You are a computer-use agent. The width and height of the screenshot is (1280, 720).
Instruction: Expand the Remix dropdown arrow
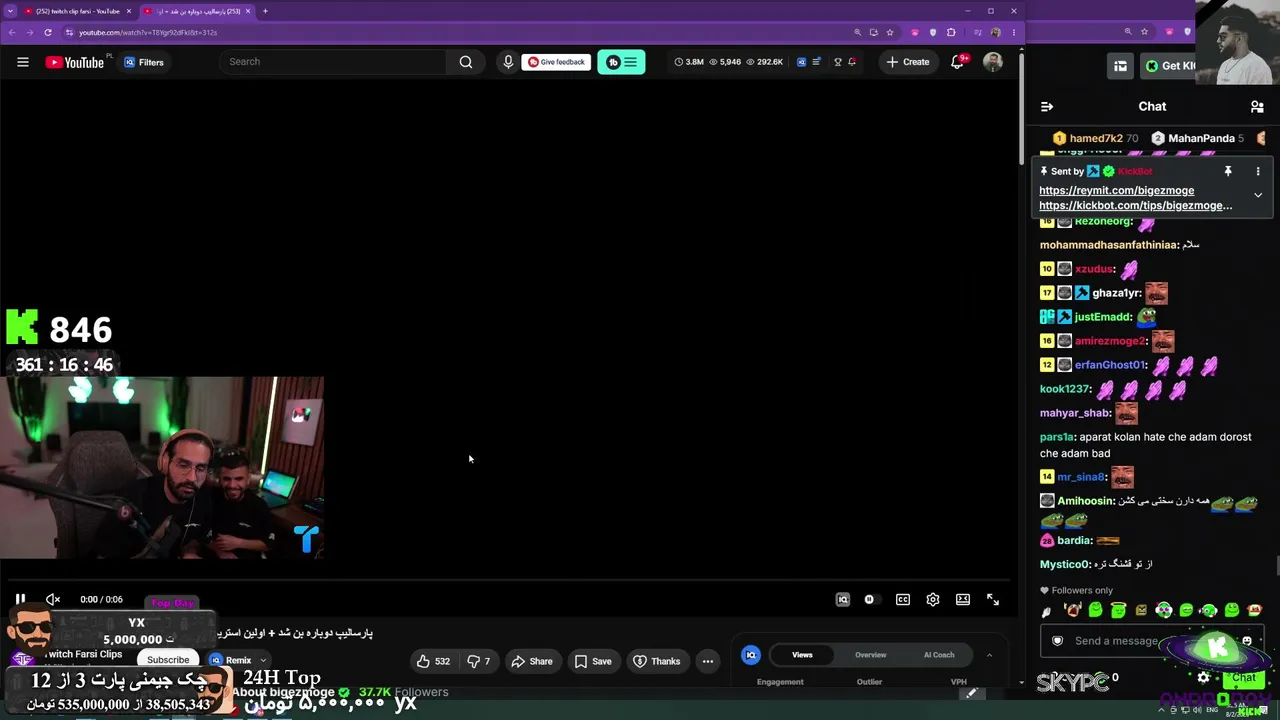(263, 660)
